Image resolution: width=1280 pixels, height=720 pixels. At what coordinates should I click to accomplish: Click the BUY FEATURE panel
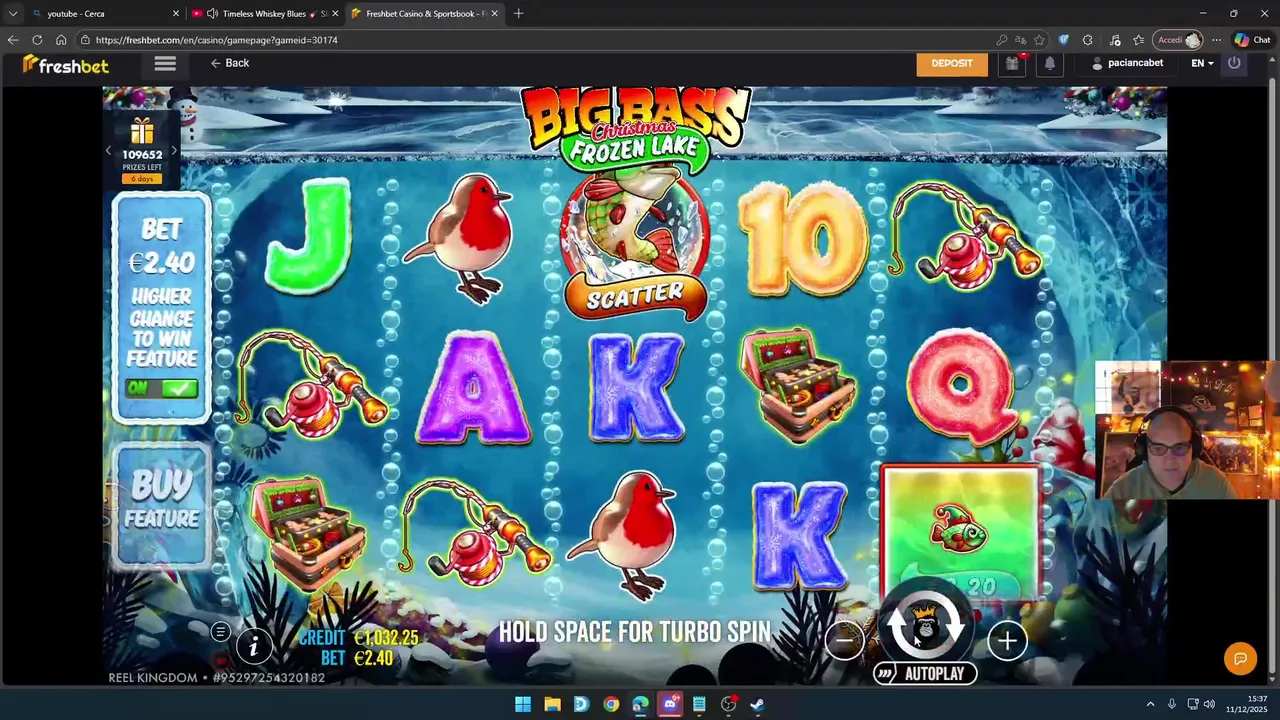(162, 505)
